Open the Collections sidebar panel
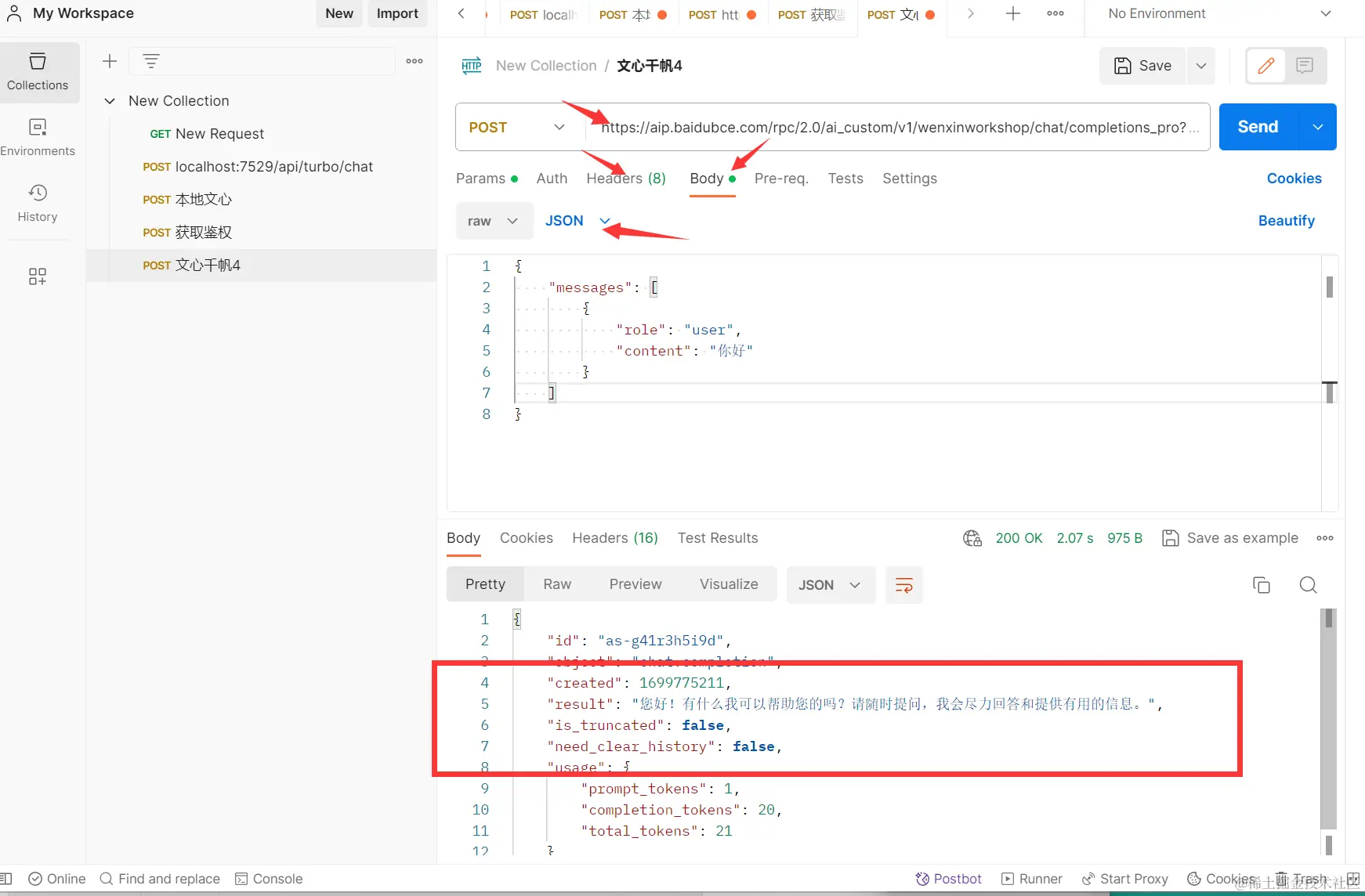Image resolution: width=1365 pixels, height=896 pixels. (38, 72)
